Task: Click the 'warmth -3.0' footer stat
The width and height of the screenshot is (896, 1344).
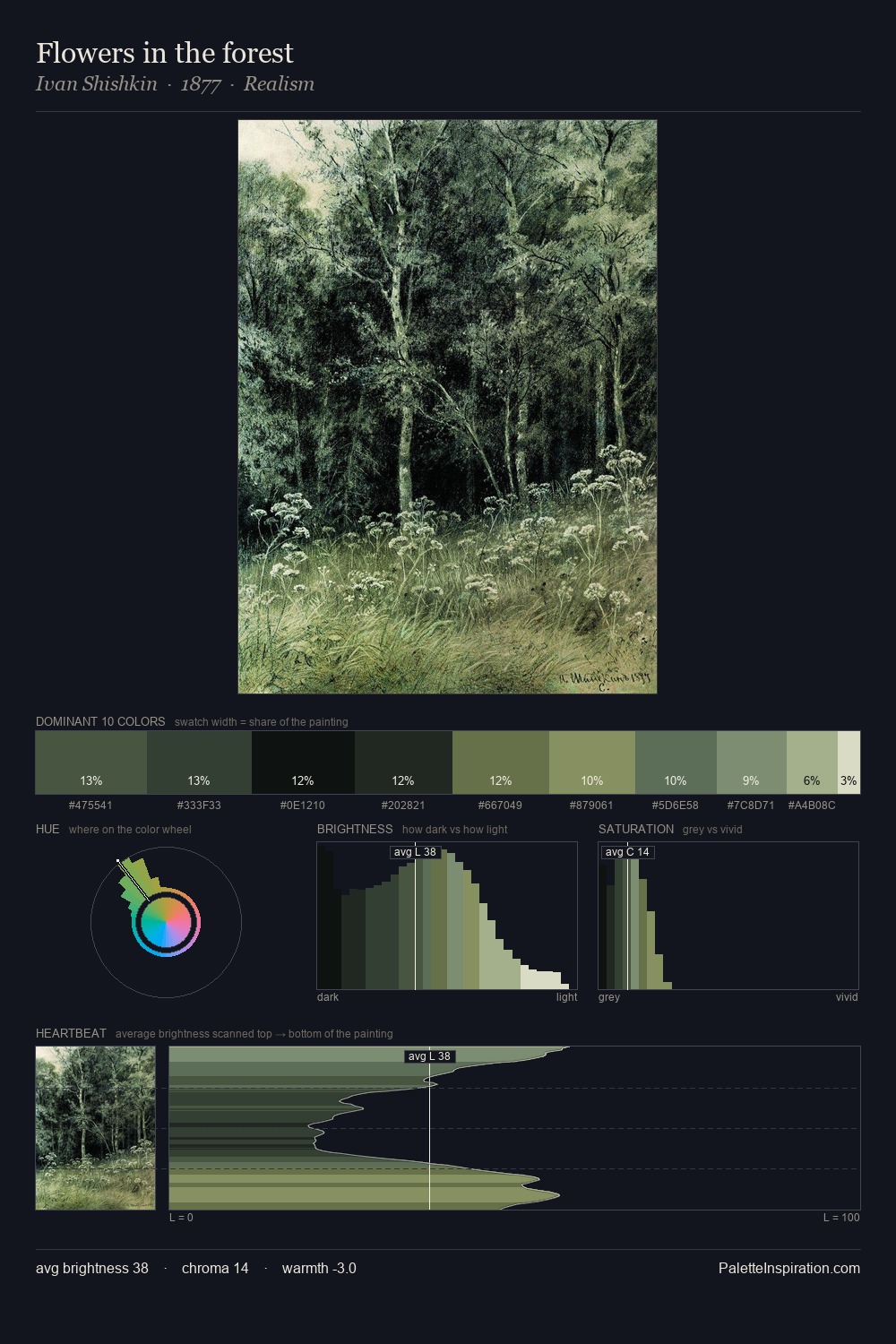Action: [319, 1268]
